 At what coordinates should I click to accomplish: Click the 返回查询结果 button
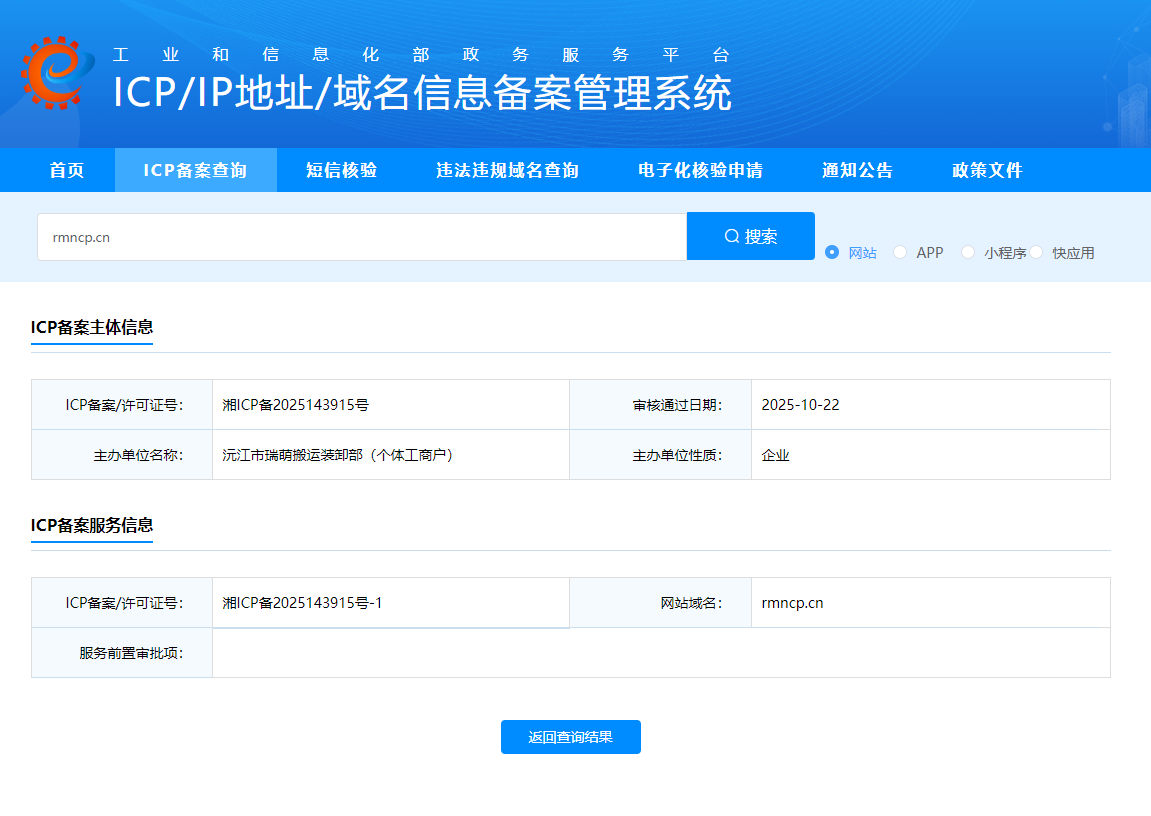[570, 737]
